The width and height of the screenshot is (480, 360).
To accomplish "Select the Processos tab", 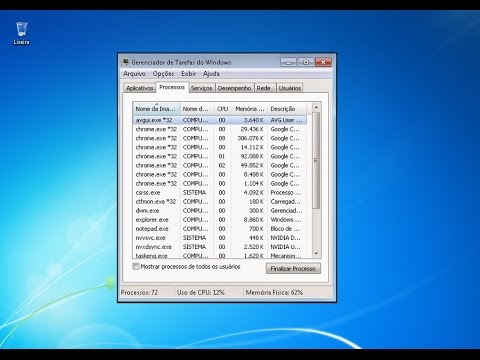I will [x=172, y=87].
